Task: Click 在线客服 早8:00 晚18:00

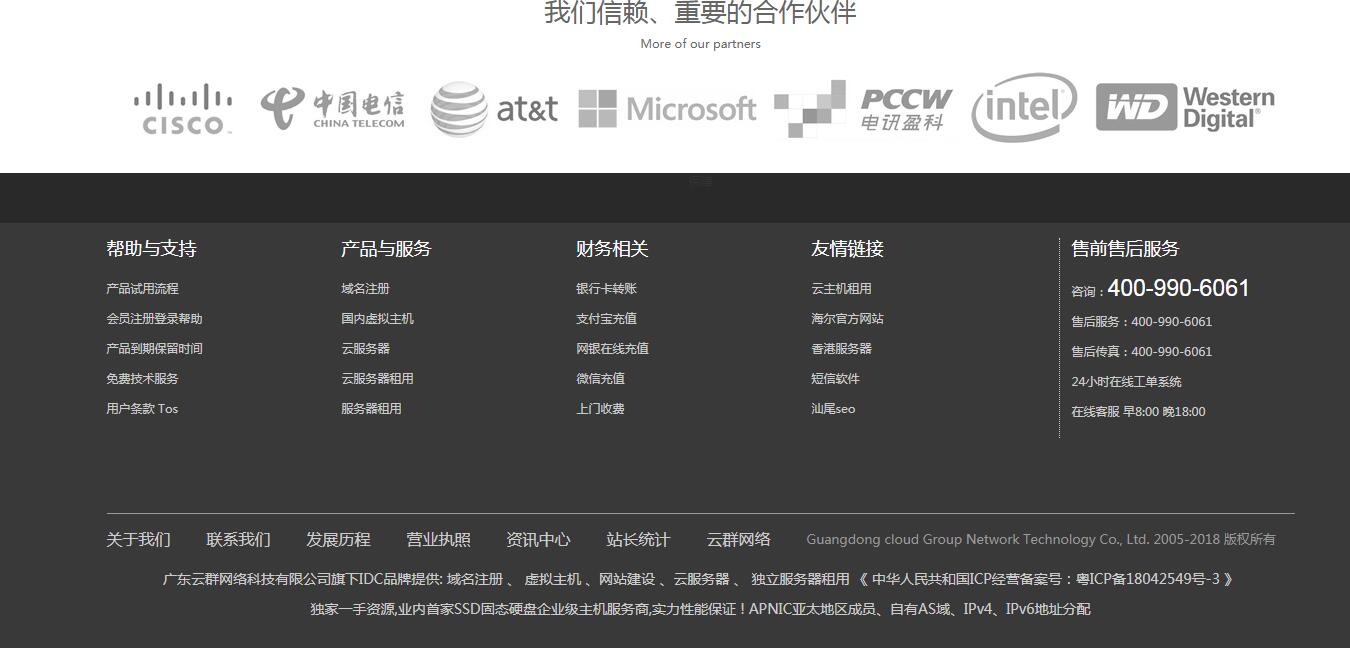Action: click(1138, 412)
